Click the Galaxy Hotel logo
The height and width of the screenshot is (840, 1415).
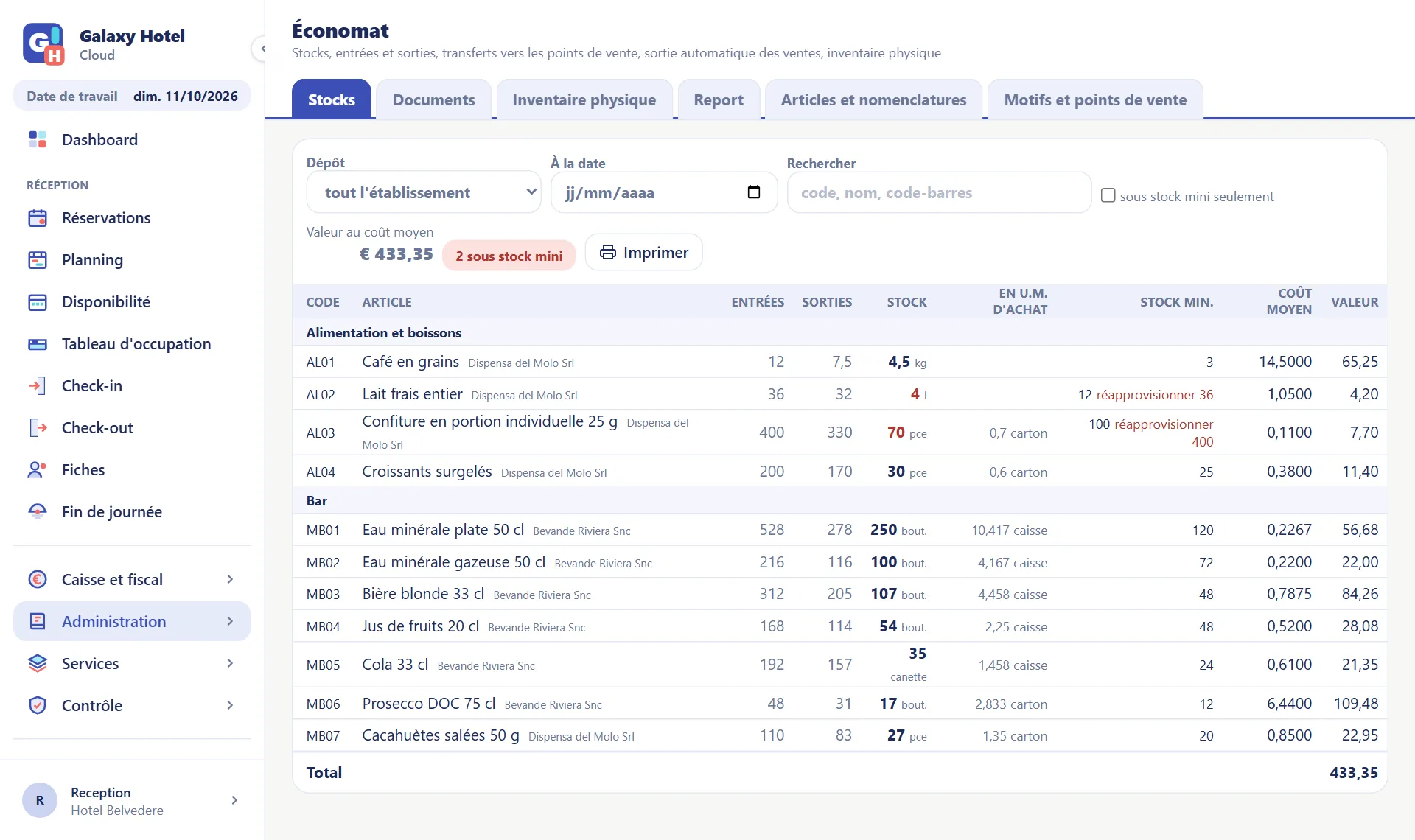pos(43,44)
